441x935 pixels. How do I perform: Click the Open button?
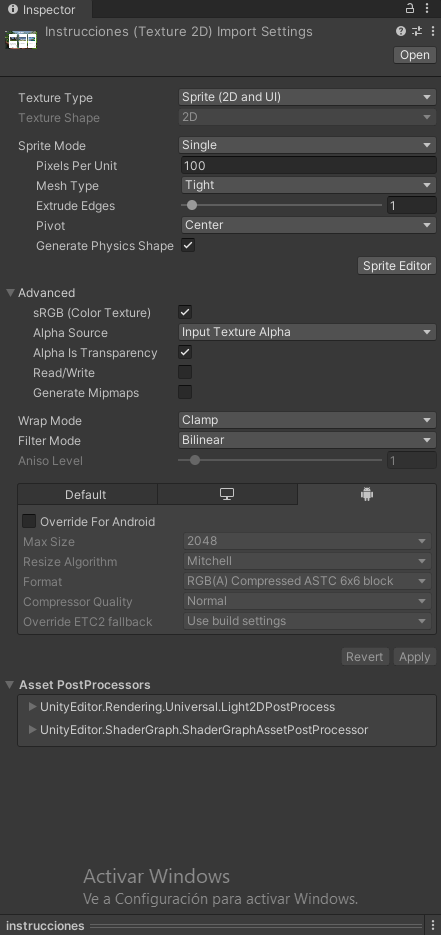tap(415, 55)
